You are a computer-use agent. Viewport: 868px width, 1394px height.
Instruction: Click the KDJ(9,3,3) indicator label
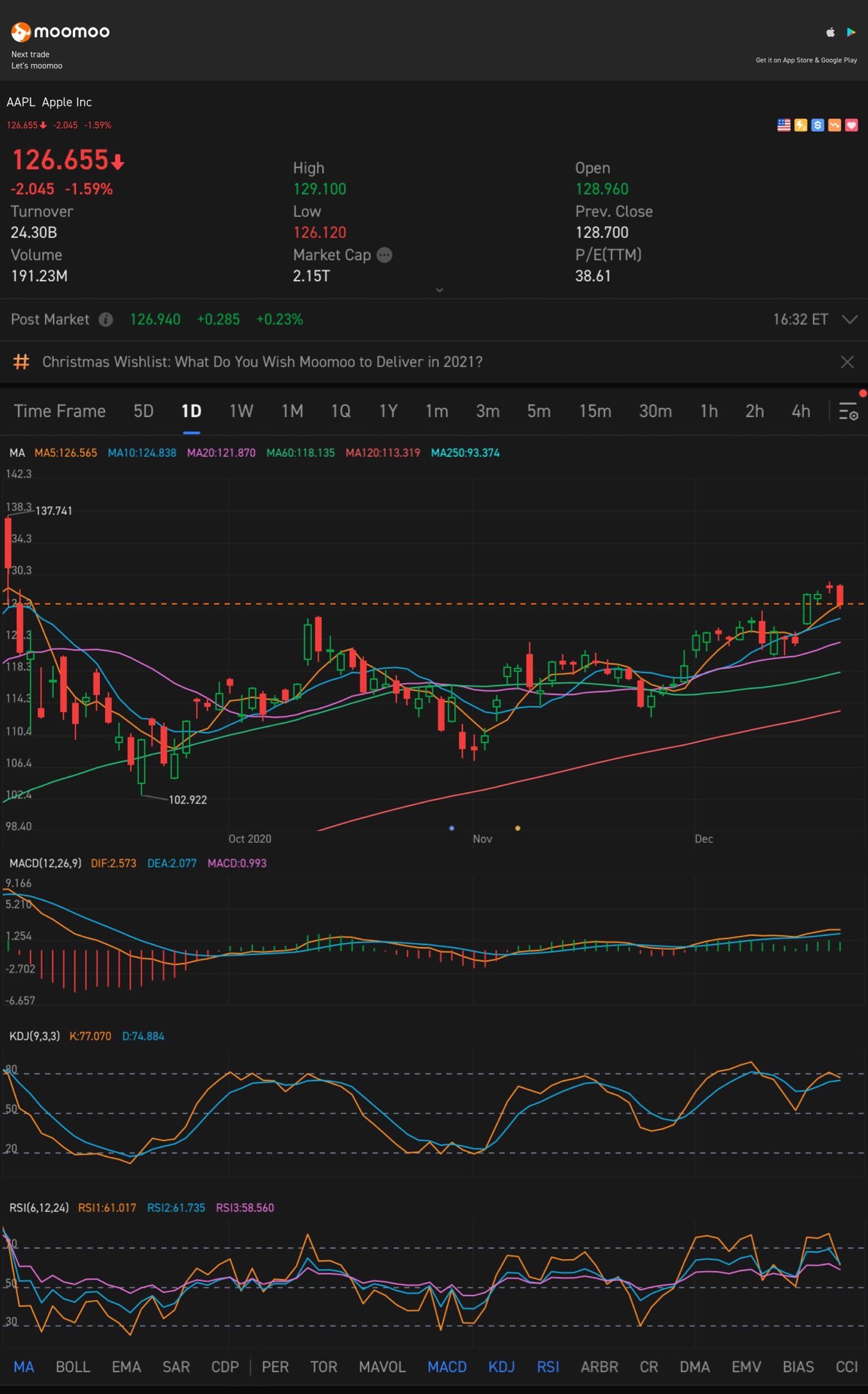(x=35, y=1036)
